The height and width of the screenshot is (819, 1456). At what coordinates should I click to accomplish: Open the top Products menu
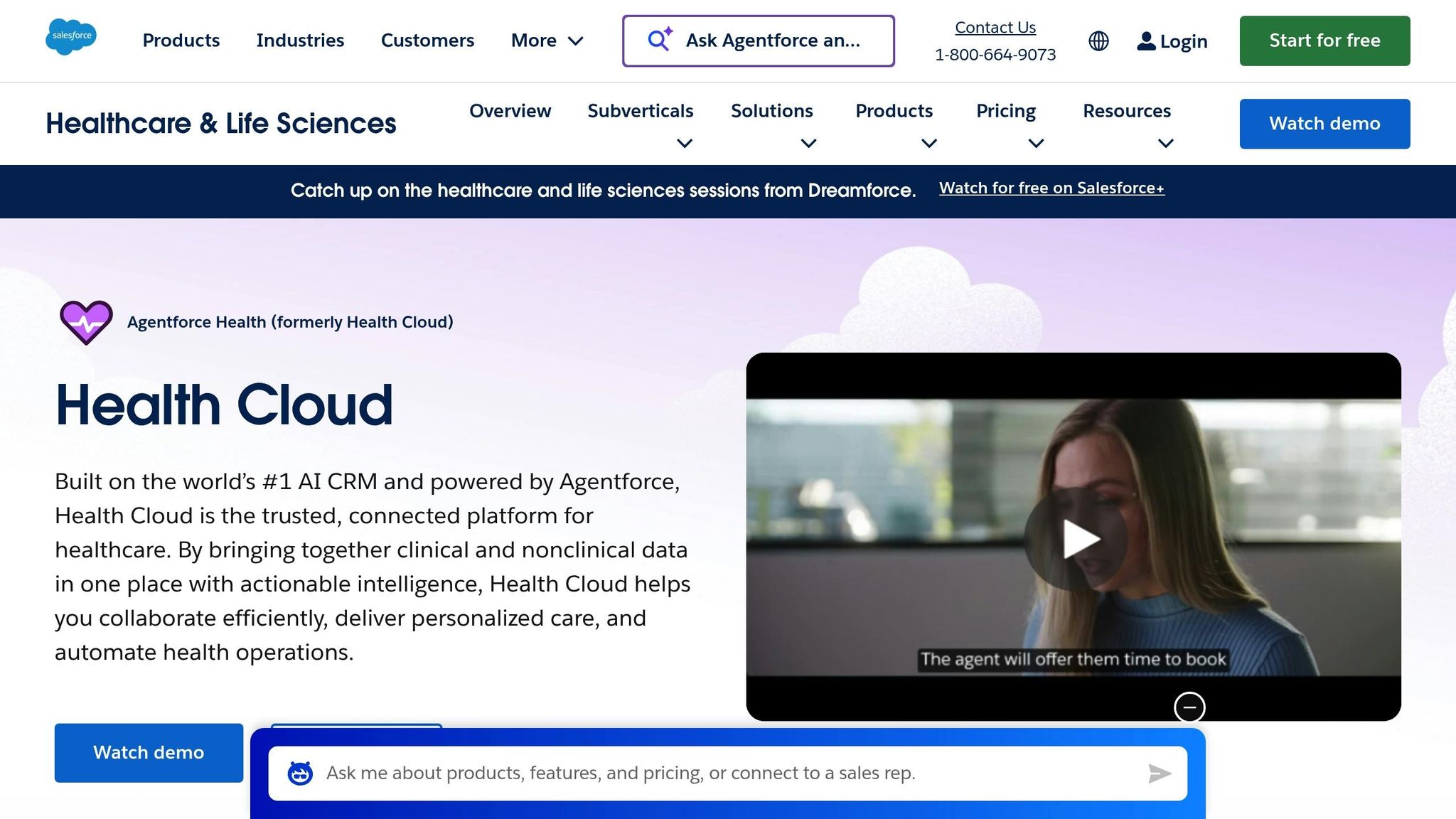(181, 41)
